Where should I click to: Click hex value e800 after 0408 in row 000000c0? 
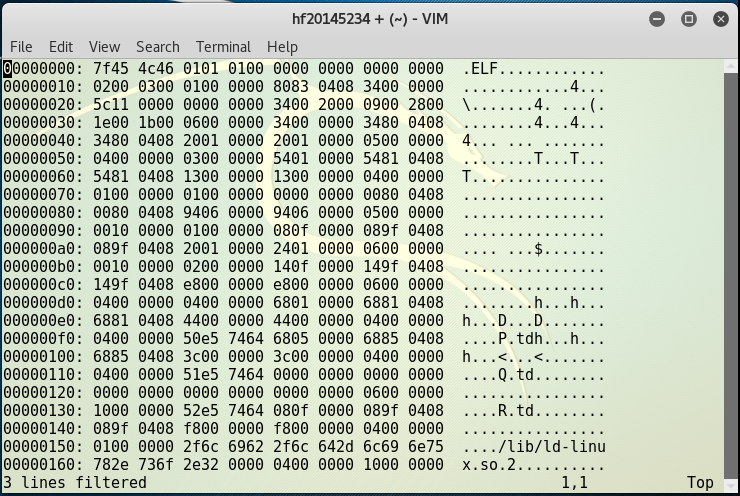(201, 284)
